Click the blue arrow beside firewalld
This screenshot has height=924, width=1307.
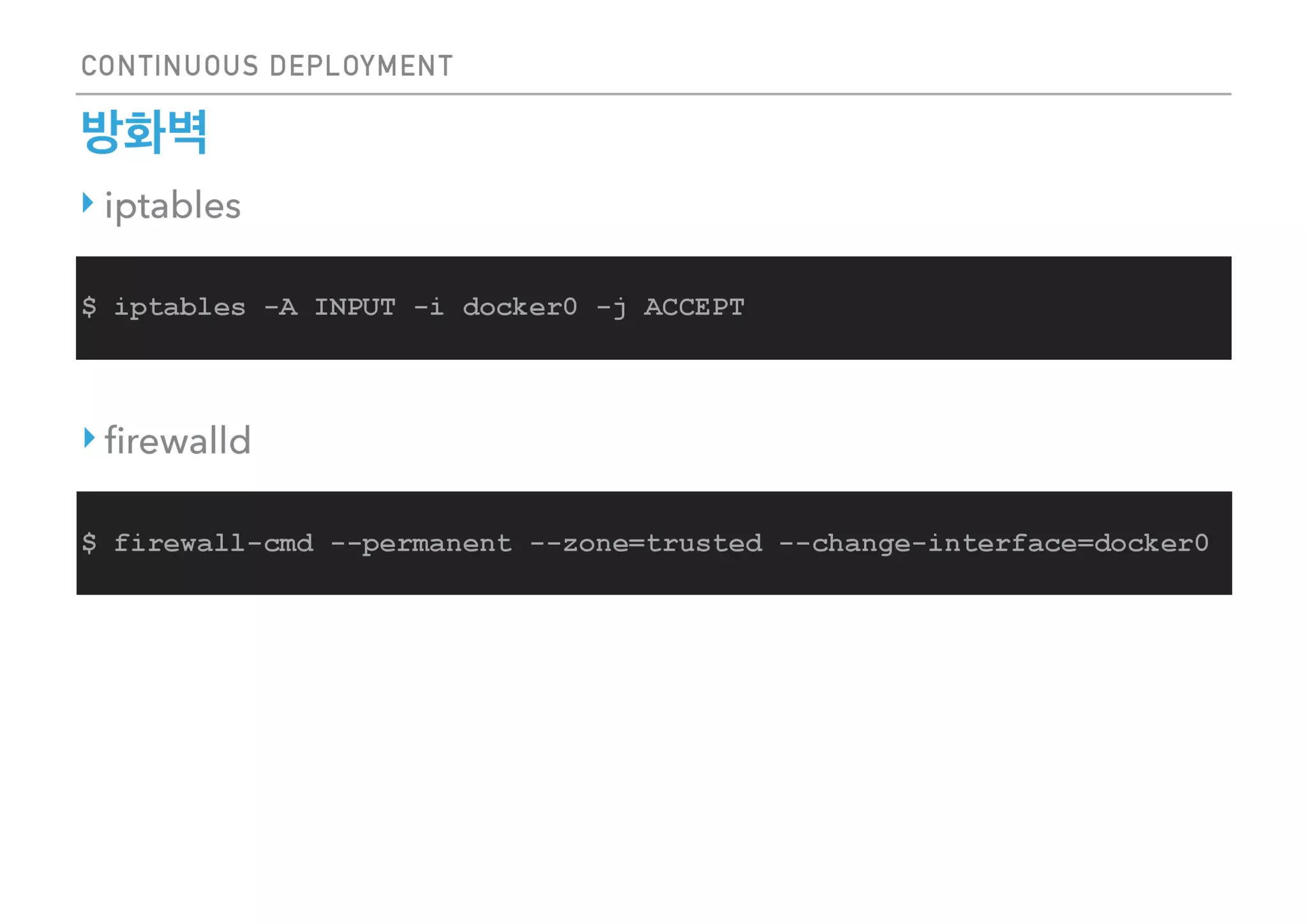tap(89, 438)
